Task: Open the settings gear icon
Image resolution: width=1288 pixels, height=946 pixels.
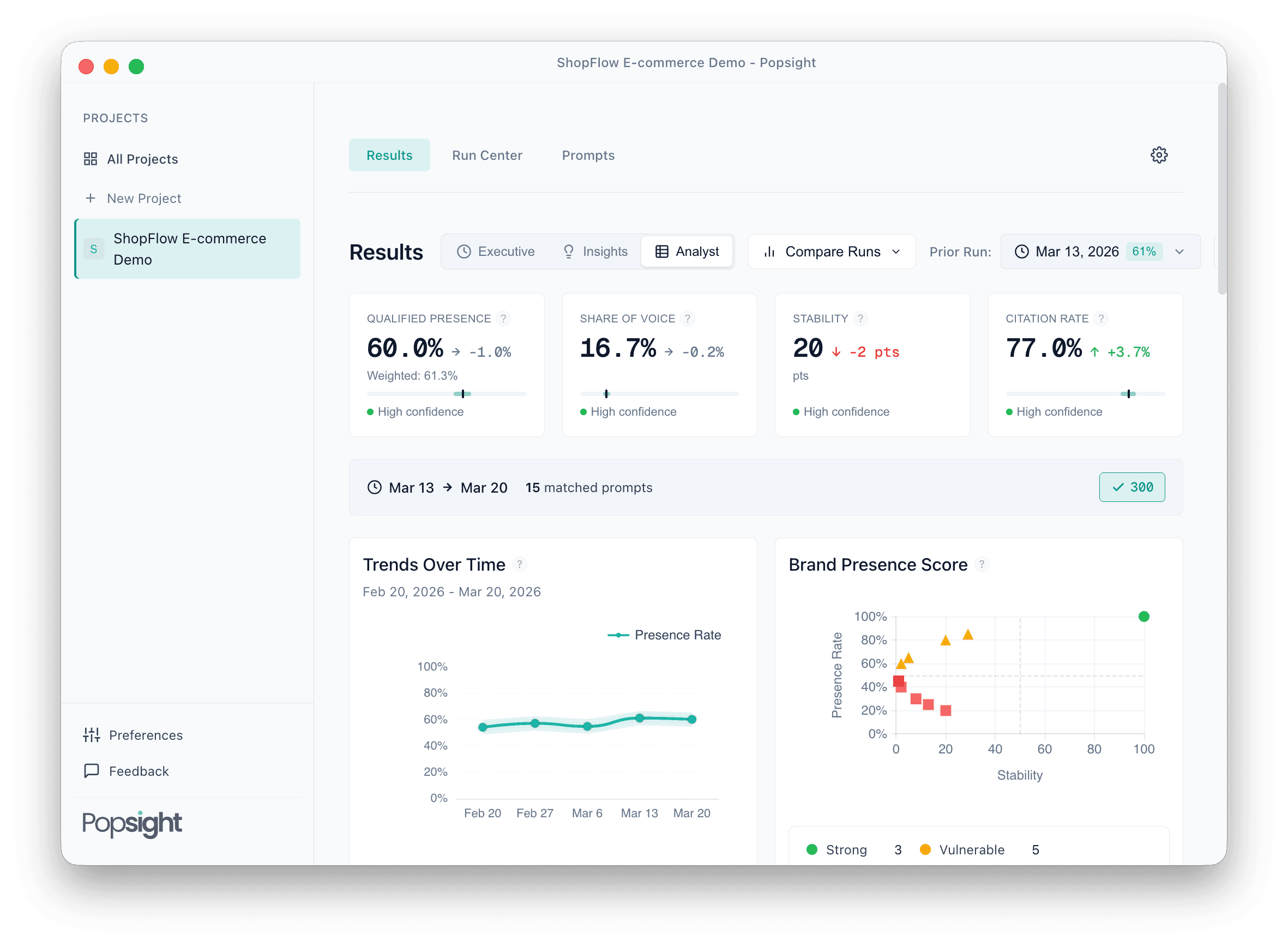Action: (x=1159, y=155)
